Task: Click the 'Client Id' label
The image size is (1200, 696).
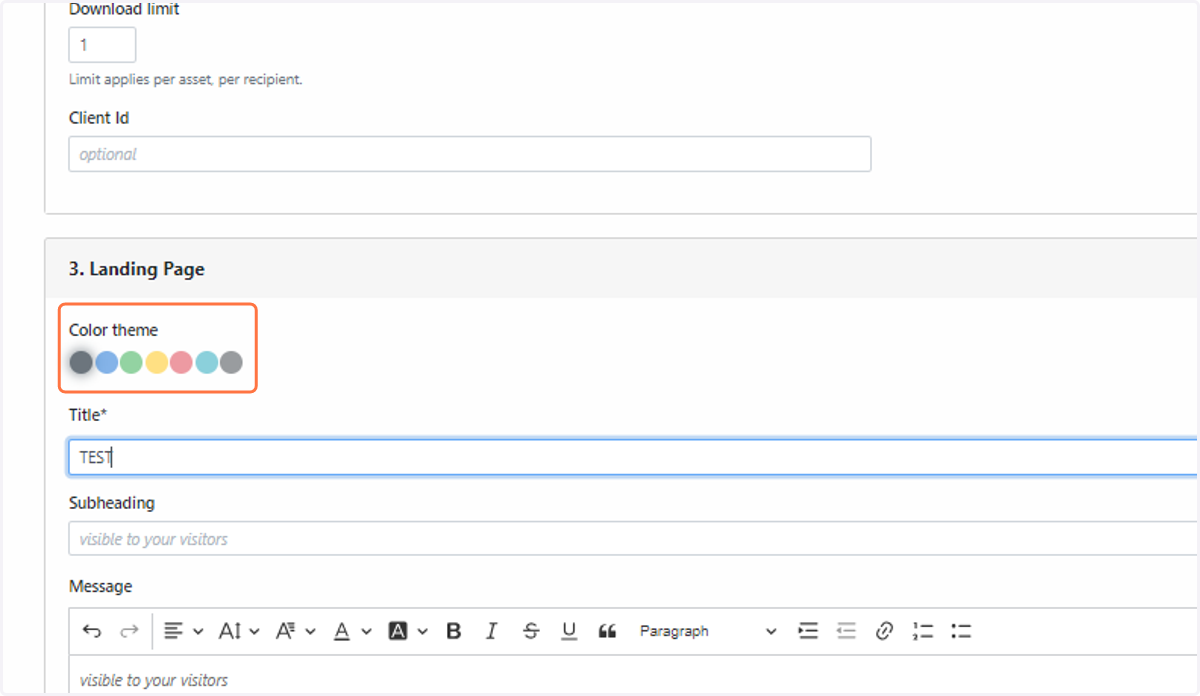Action: 99,118
